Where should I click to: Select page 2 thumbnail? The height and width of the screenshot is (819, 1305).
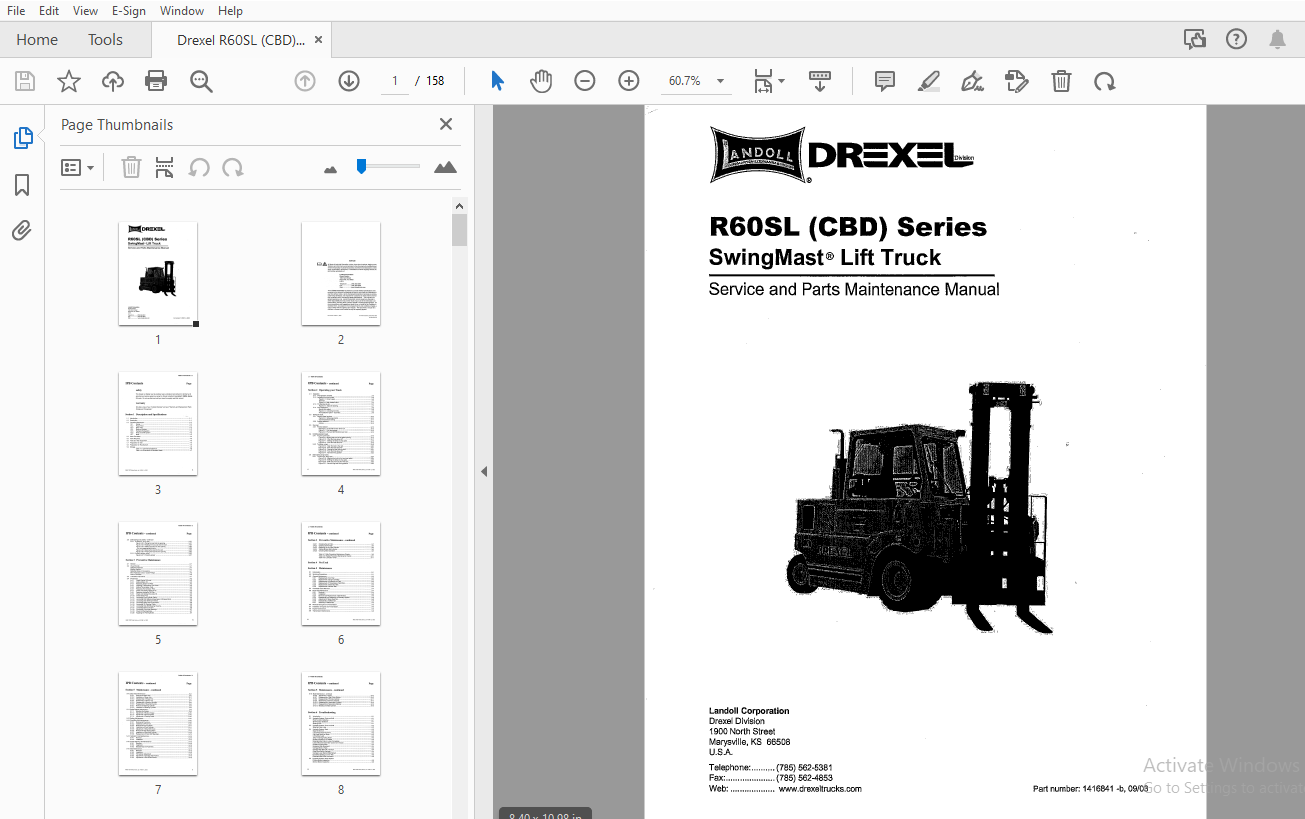[341, 274]
